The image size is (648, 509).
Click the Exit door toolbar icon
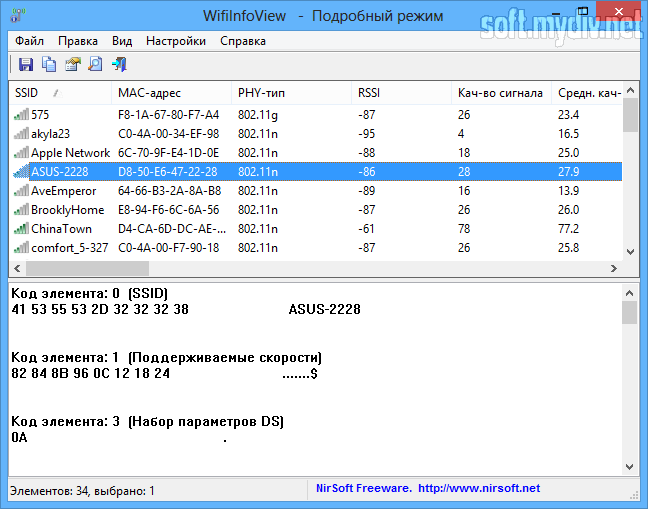point(119,64)
